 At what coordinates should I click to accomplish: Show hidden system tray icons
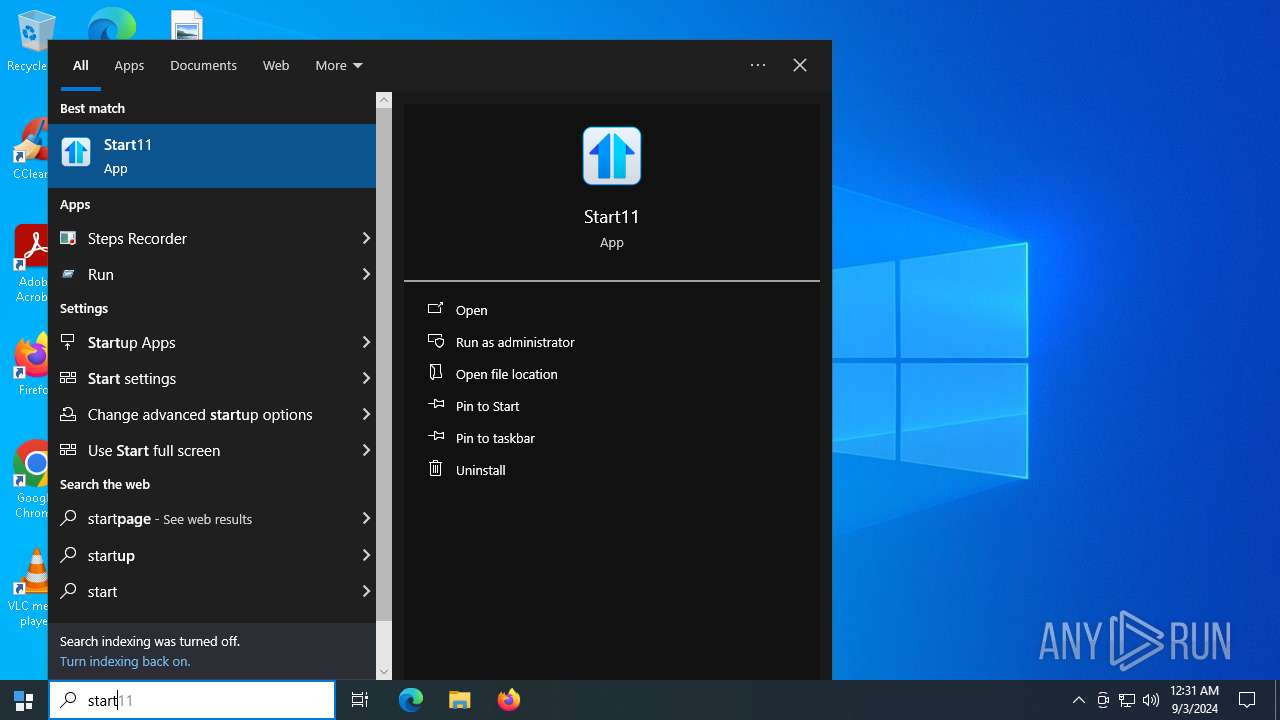[x=1078, y=700]
